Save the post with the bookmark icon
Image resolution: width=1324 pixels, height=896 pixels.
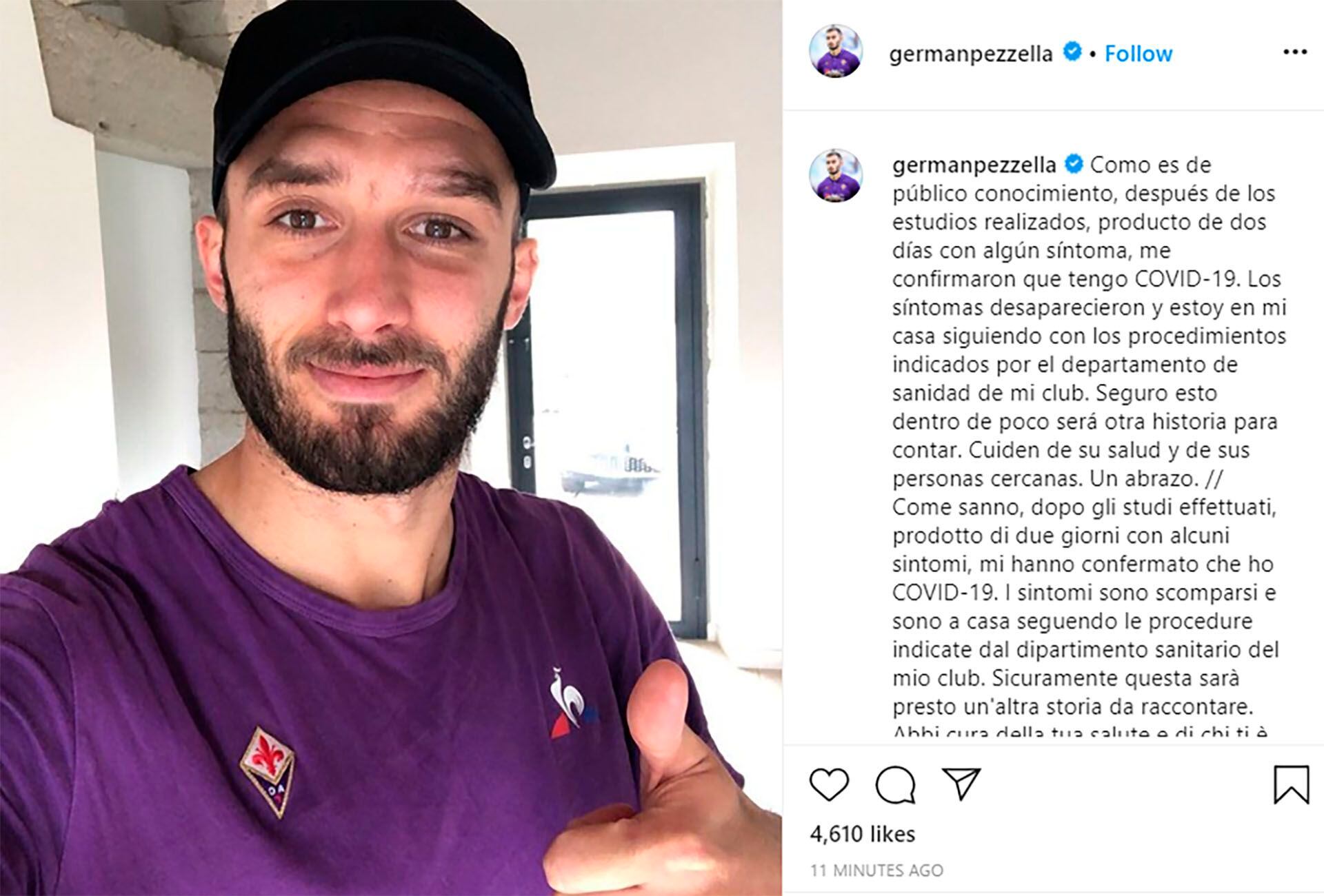(x=1291, y=785)
